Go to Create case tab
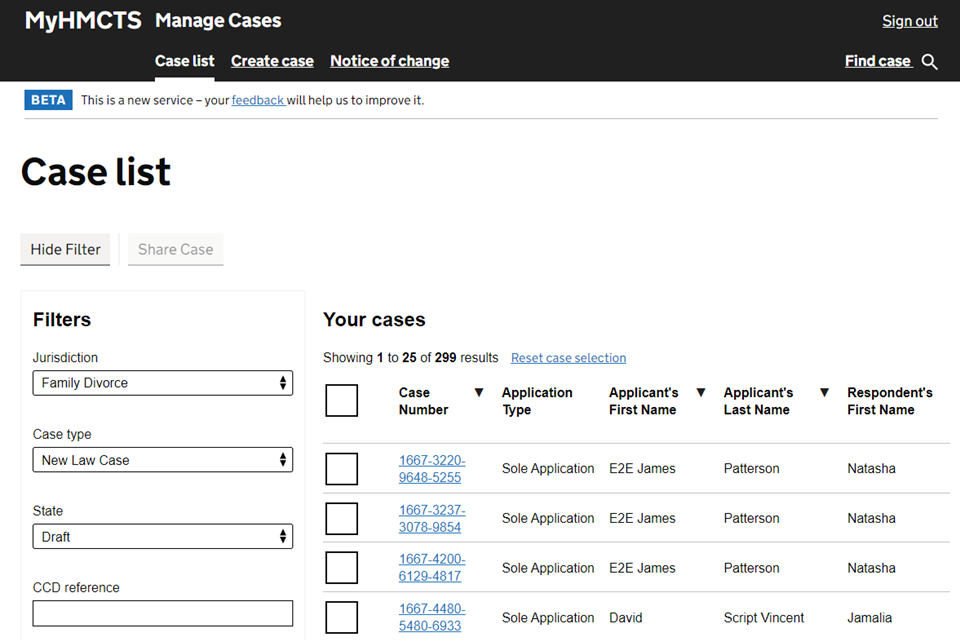The image size is (960, 640). click(272, 61)
